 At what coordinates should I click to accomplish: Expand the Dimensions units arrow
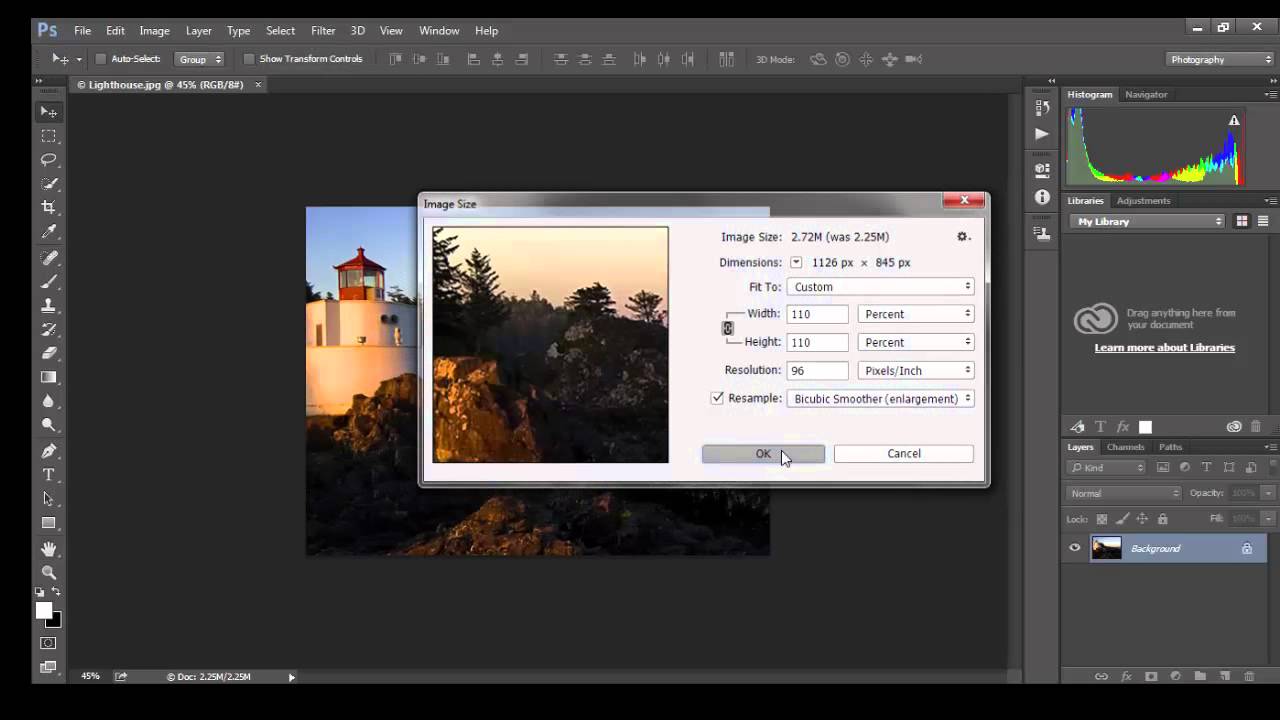[x=796, y=263]
